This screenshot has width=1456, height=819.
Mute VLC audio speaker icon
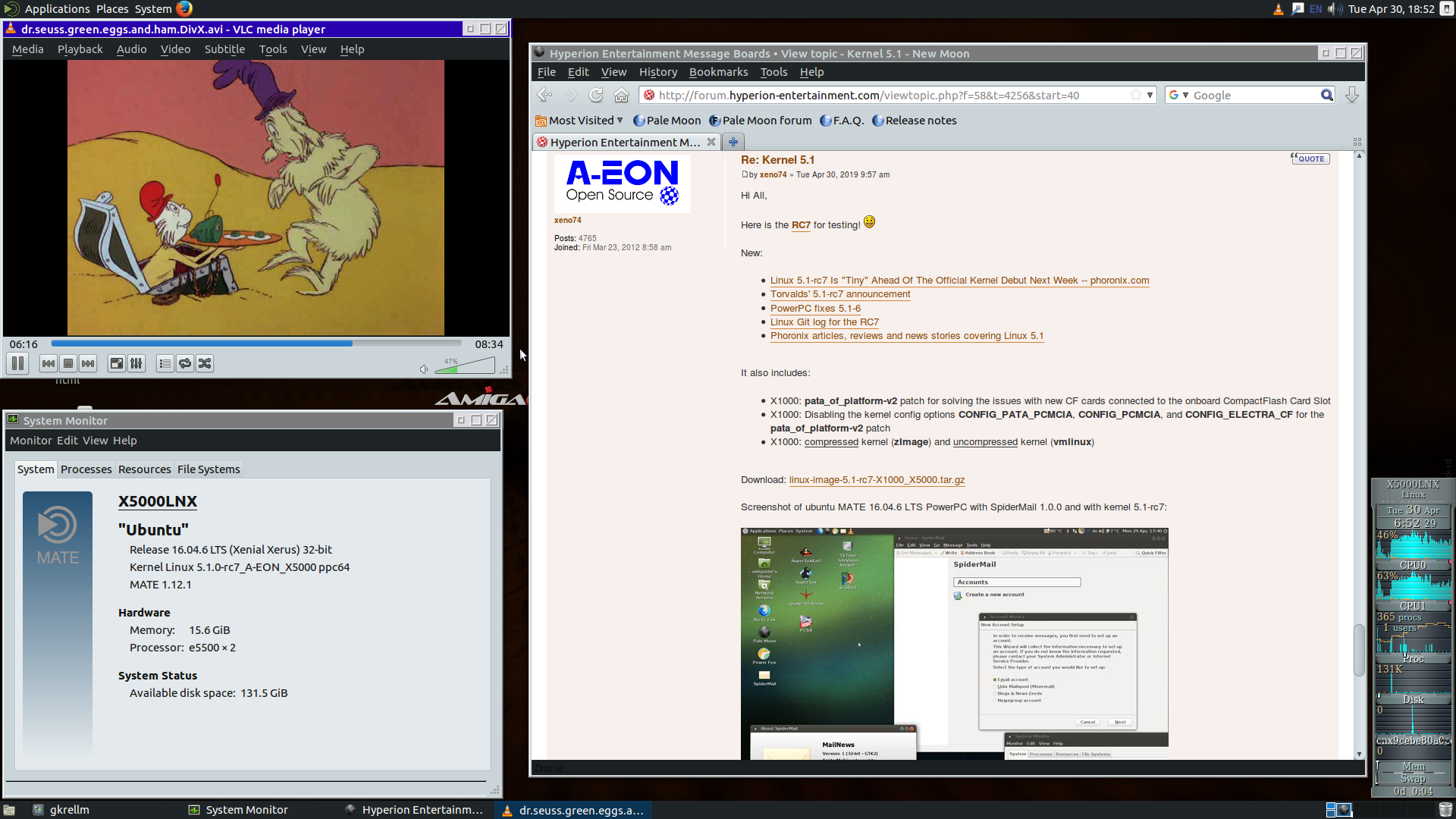click(424, 369)
